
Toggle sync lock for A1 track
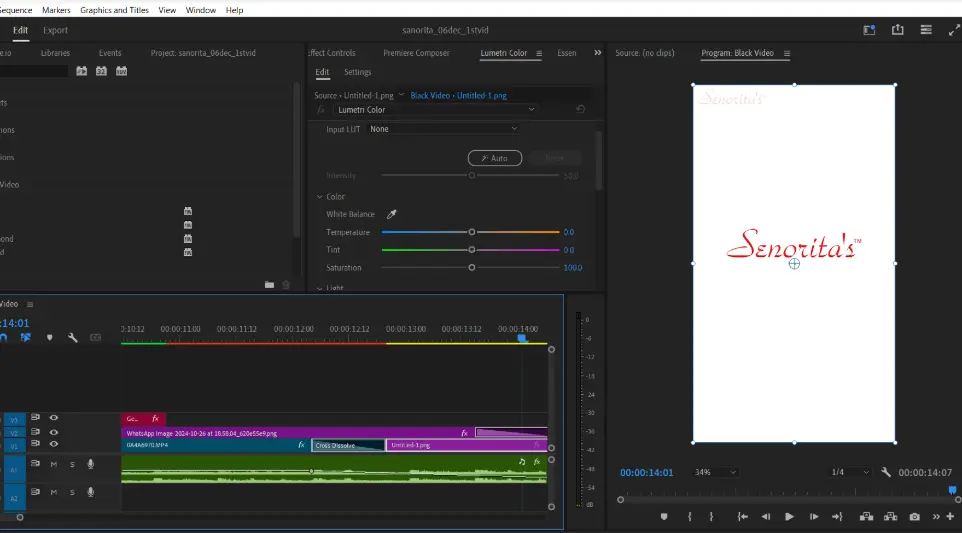tap(36, 464)
